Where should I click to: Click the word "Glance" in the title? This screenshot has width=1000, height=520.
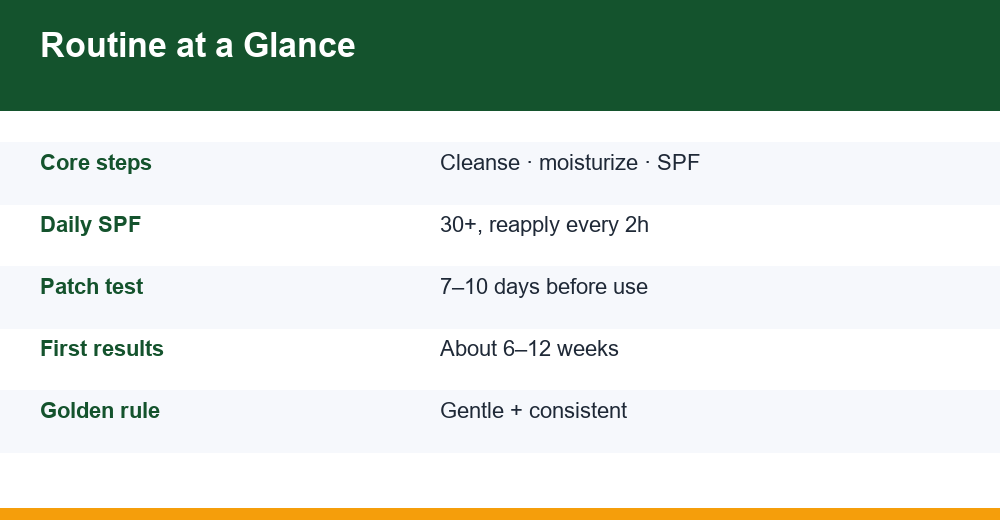tap(299, 45)
